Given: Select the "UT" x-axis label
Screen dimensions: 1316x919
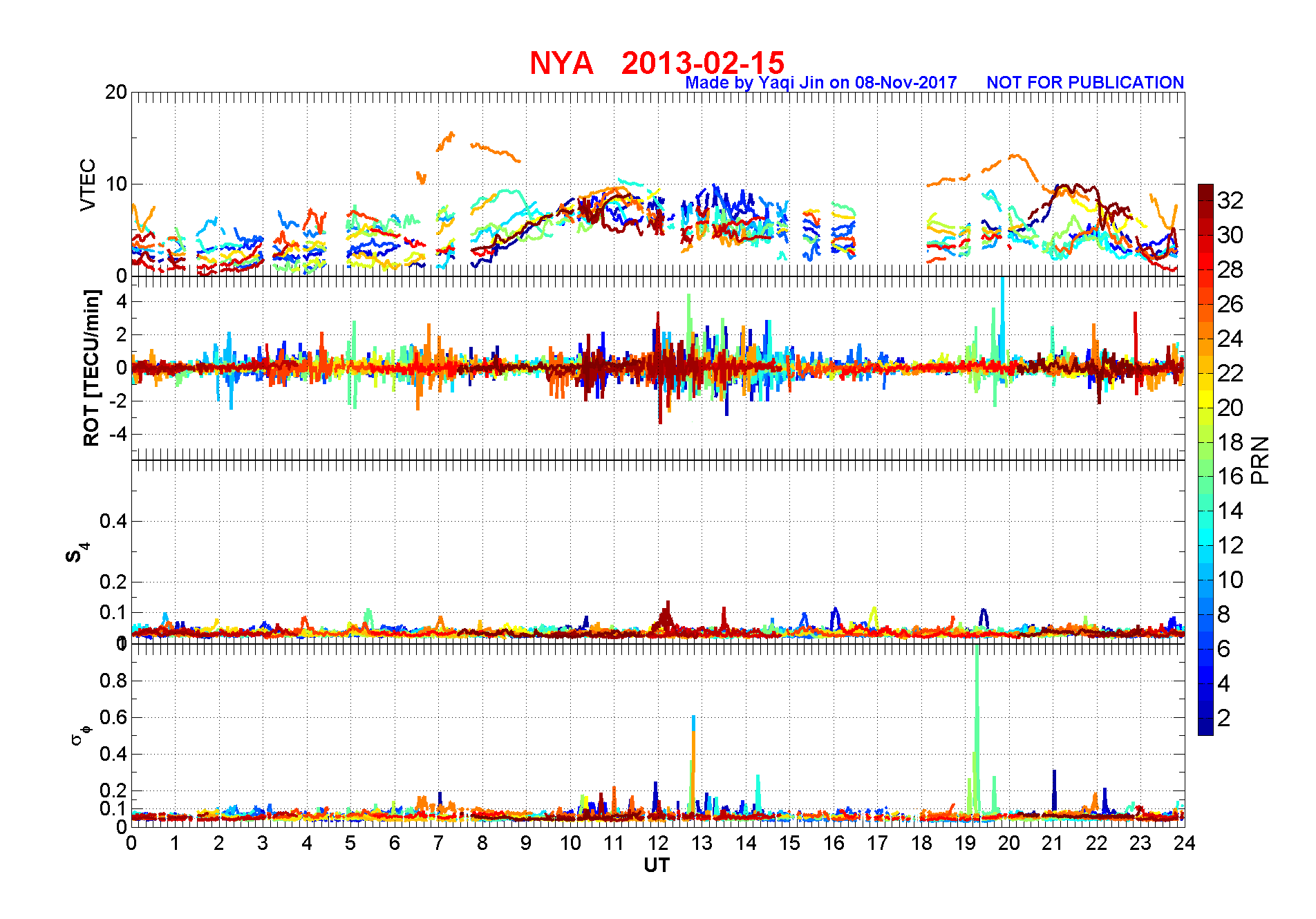Looking at the screenshot, I should [x=657, y=865].
